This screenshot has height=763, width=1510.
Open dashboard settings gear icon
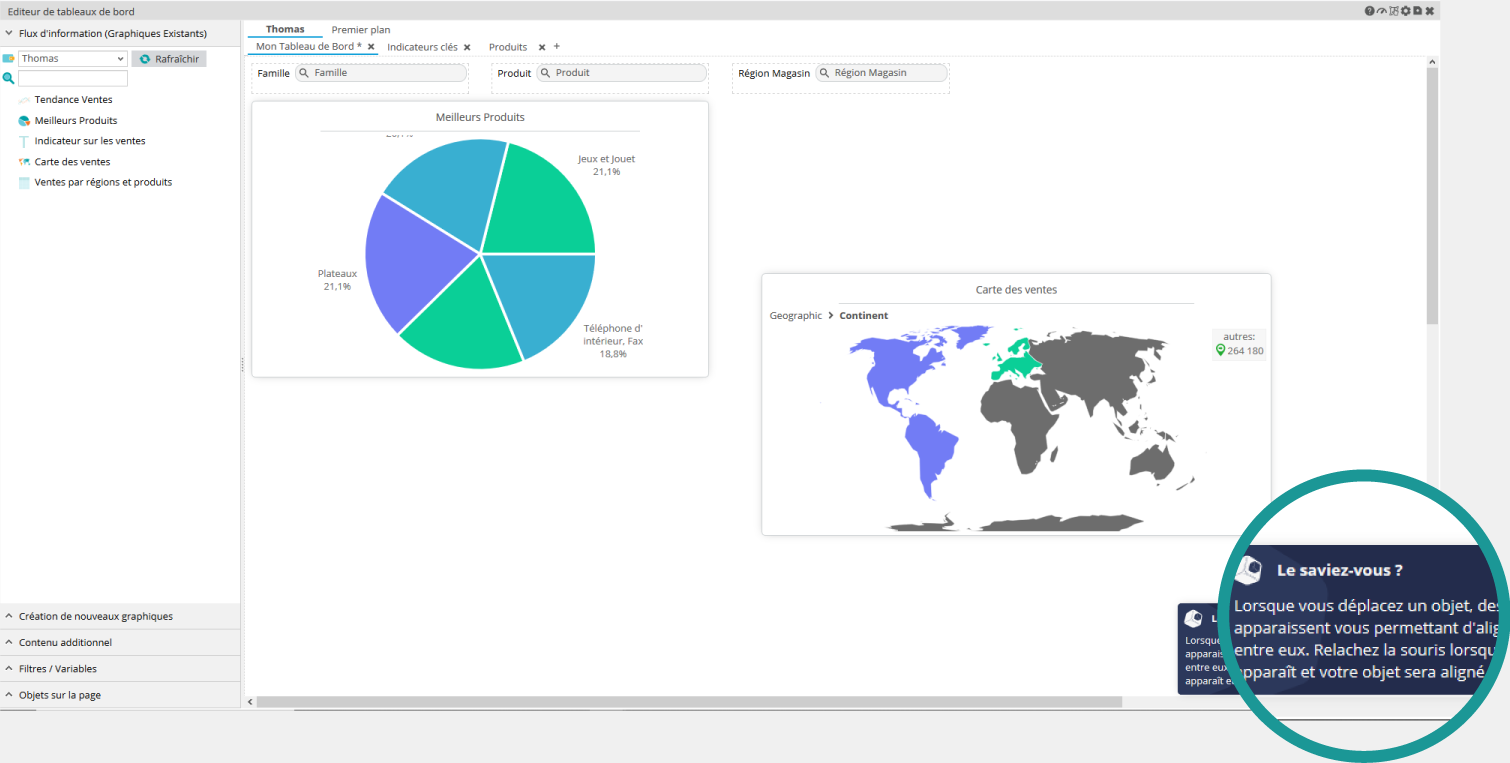pos(1406,11)
